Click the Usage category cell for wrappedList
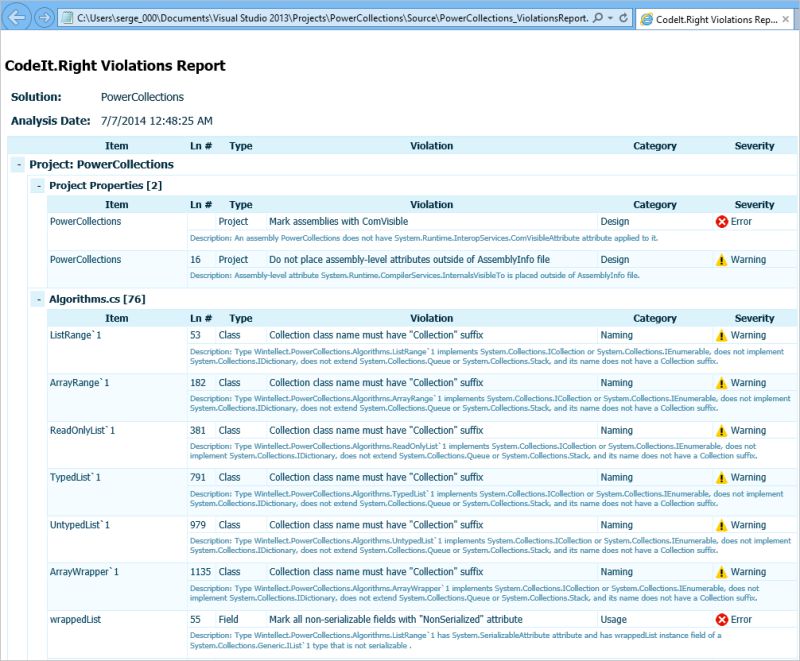 (x=614, y=619)
